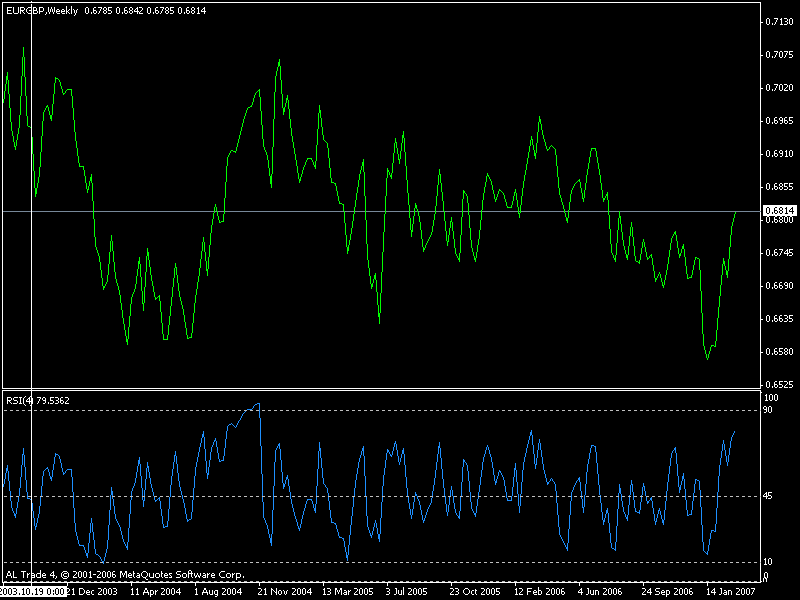Click the 23 Oct 2005 date label

[472, 592]
